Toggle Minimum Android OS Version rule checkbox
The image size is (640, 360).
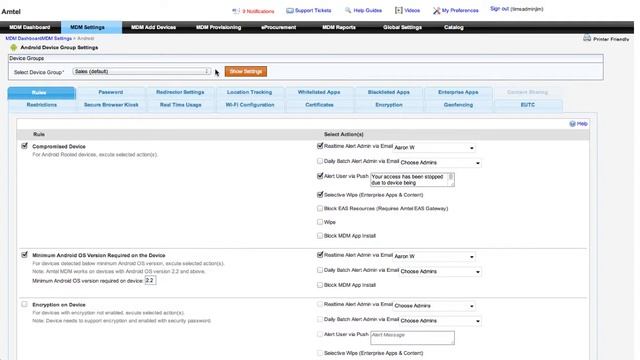pyautogui.click(x=24, y=255)
